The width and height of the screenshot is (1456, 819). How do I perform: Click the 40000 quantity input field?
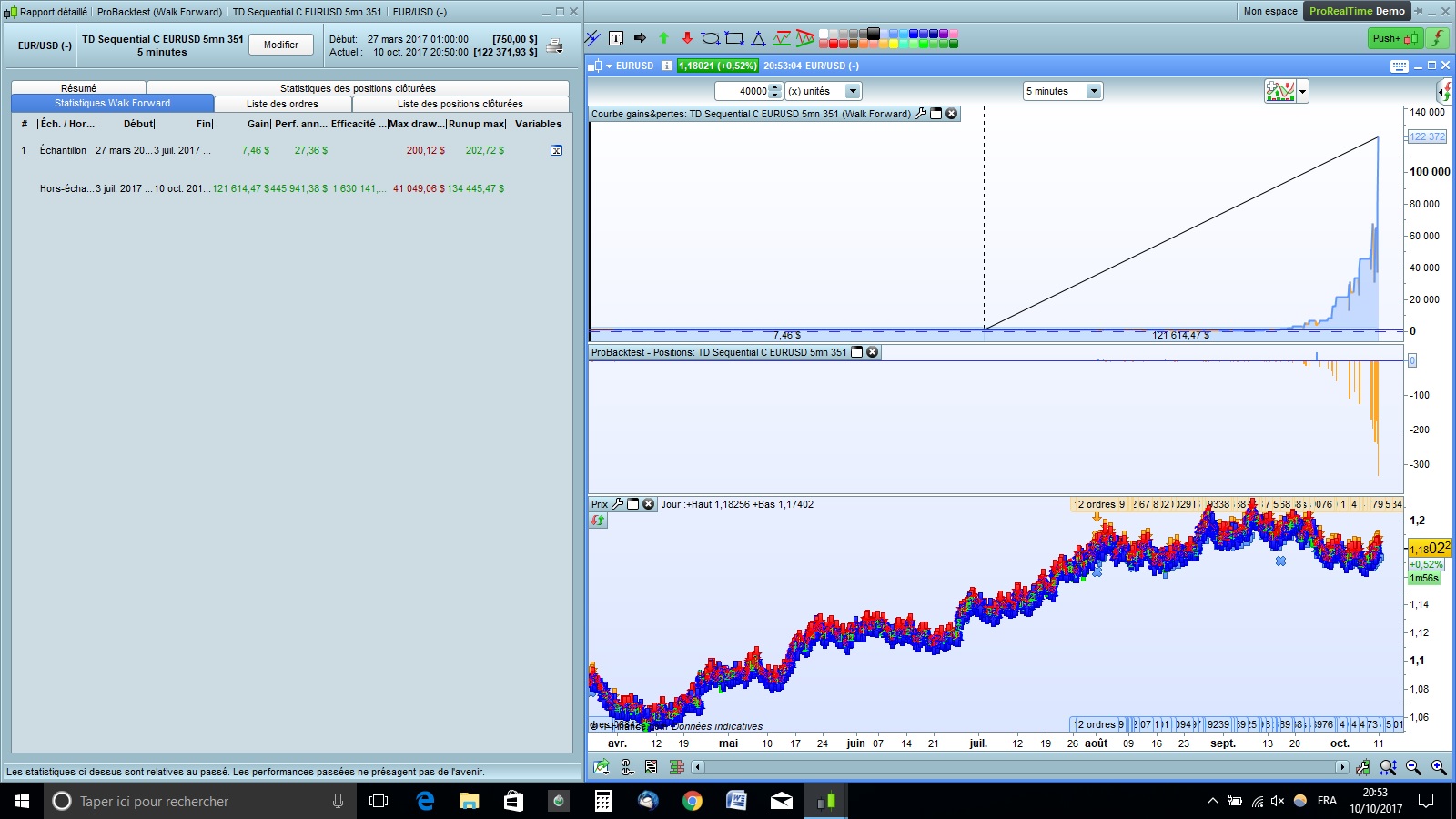(x=742, y=91)
